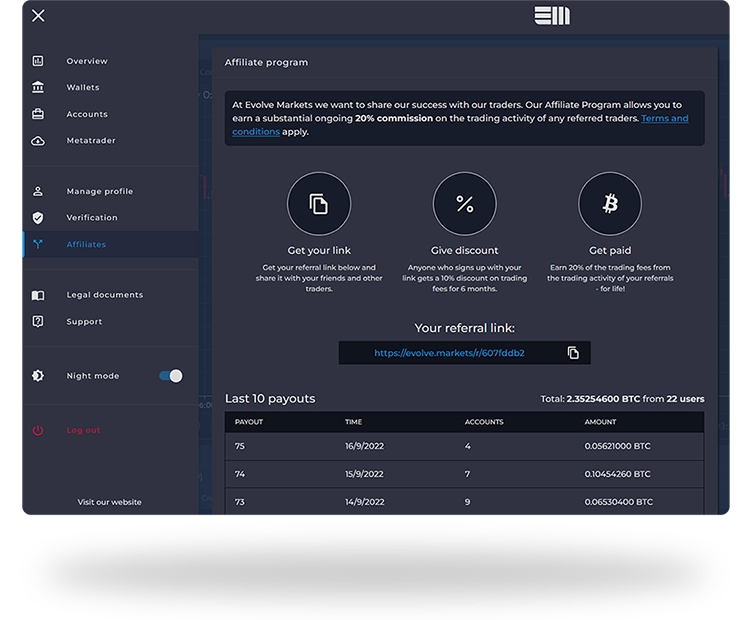Click the Affiliate program heading
Screen dimensions: 750x620
pos(266,62)
